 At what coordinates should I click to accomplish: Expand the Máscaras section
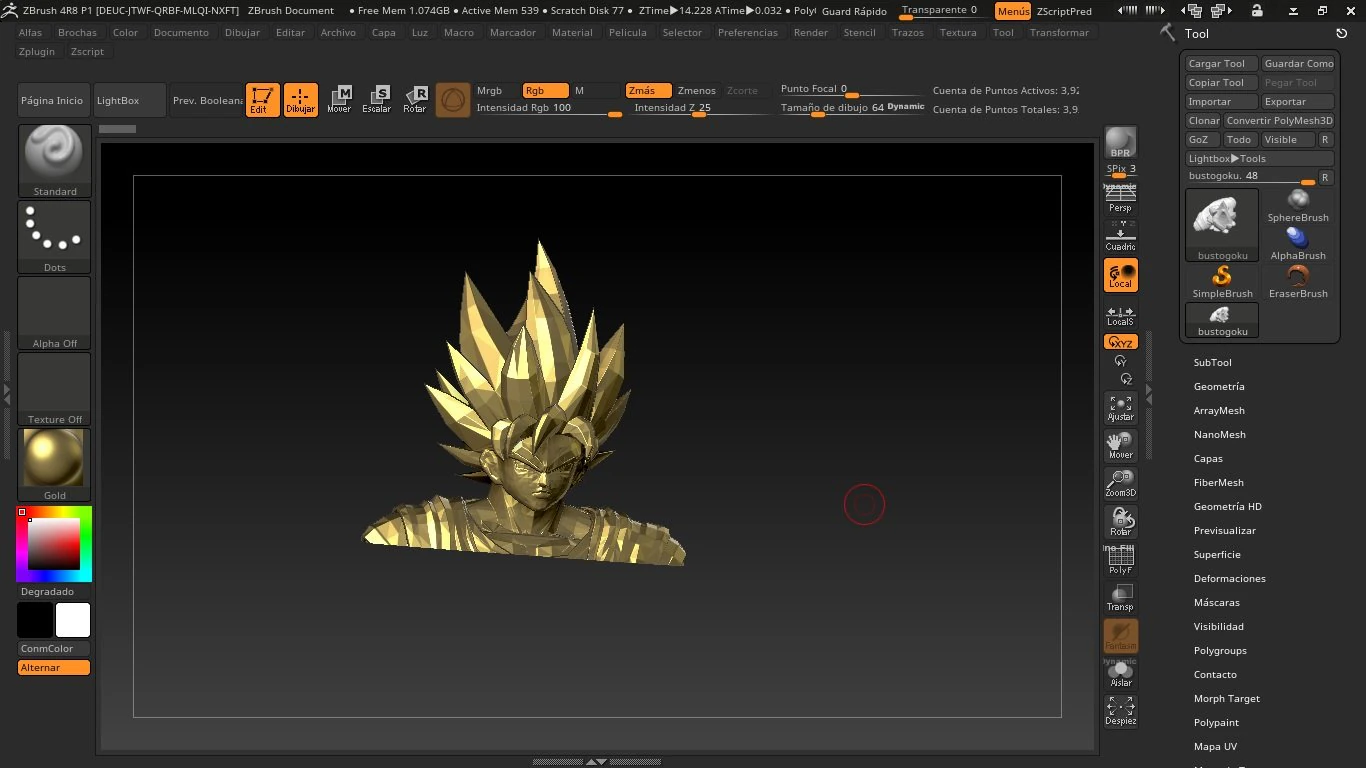[1216, 602]
